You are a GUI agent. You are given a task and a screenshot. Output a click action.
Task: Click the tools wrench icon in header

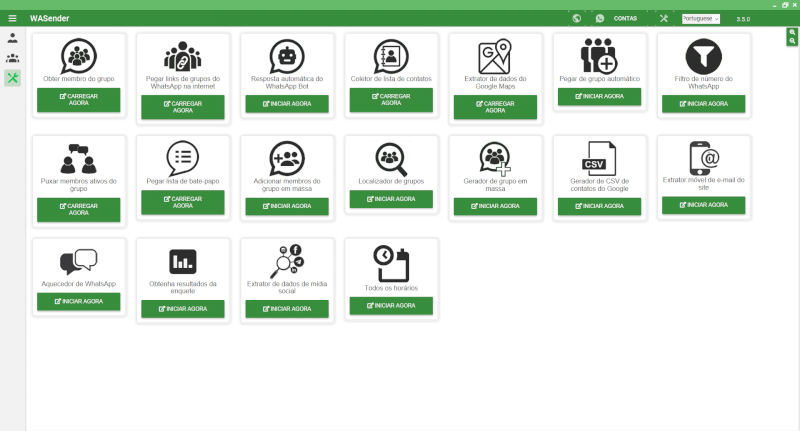coord(663,18)
